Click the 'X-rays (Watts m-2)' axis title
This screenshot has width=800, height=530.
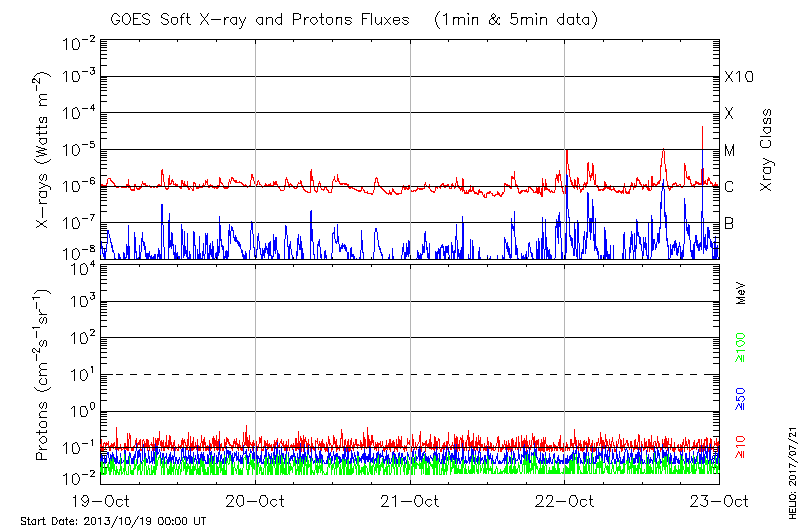coord(44,150)
